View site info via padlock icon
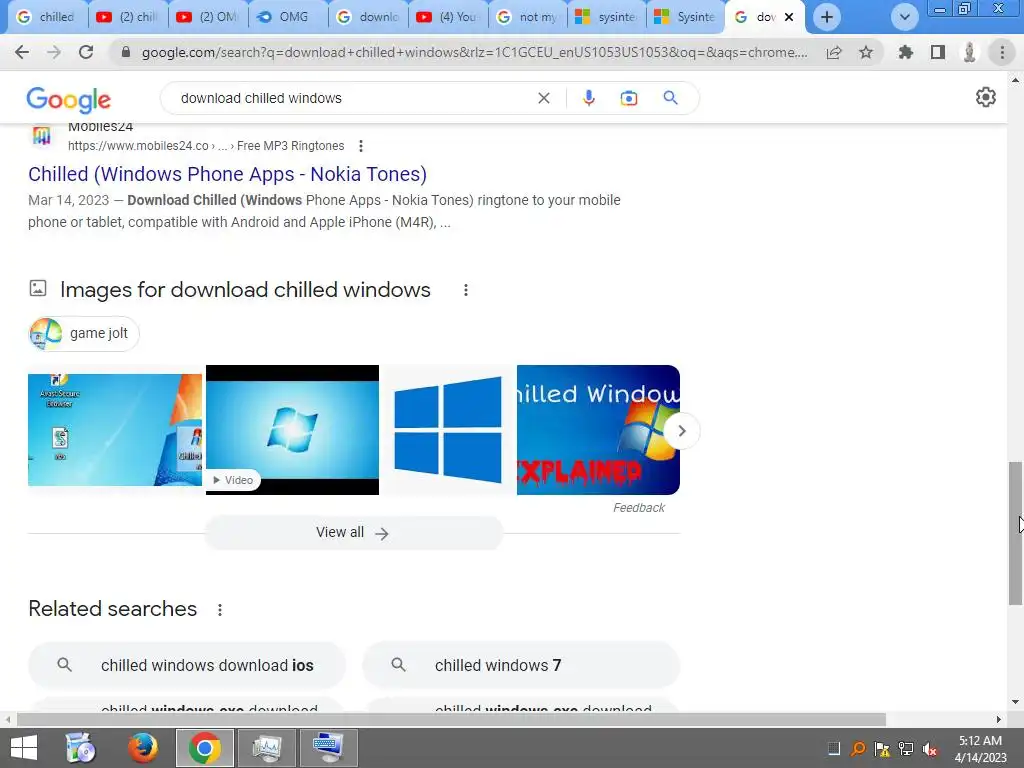Viewport: 1024px width, 768px height. tap(126, 52)
